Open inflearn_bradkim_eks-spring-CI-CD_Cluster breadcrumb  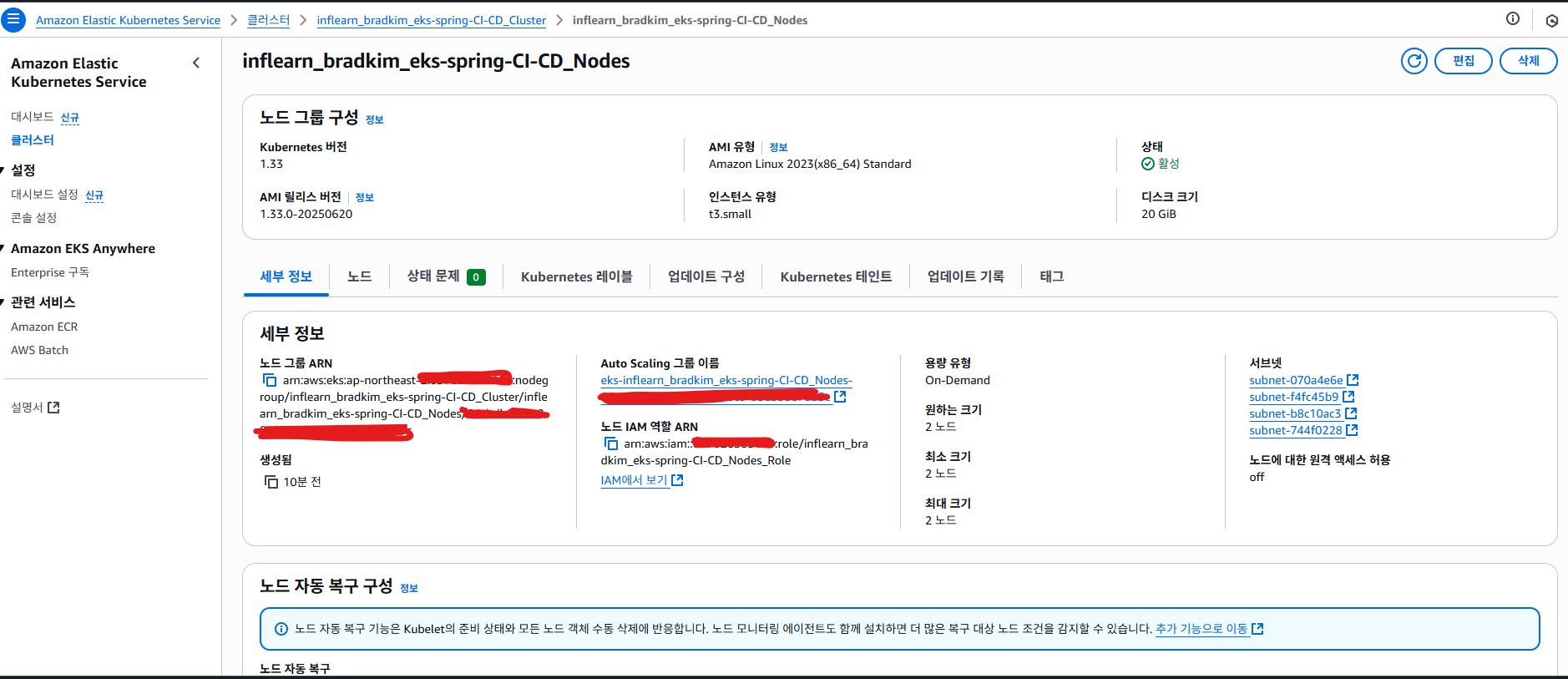(432, 20)
